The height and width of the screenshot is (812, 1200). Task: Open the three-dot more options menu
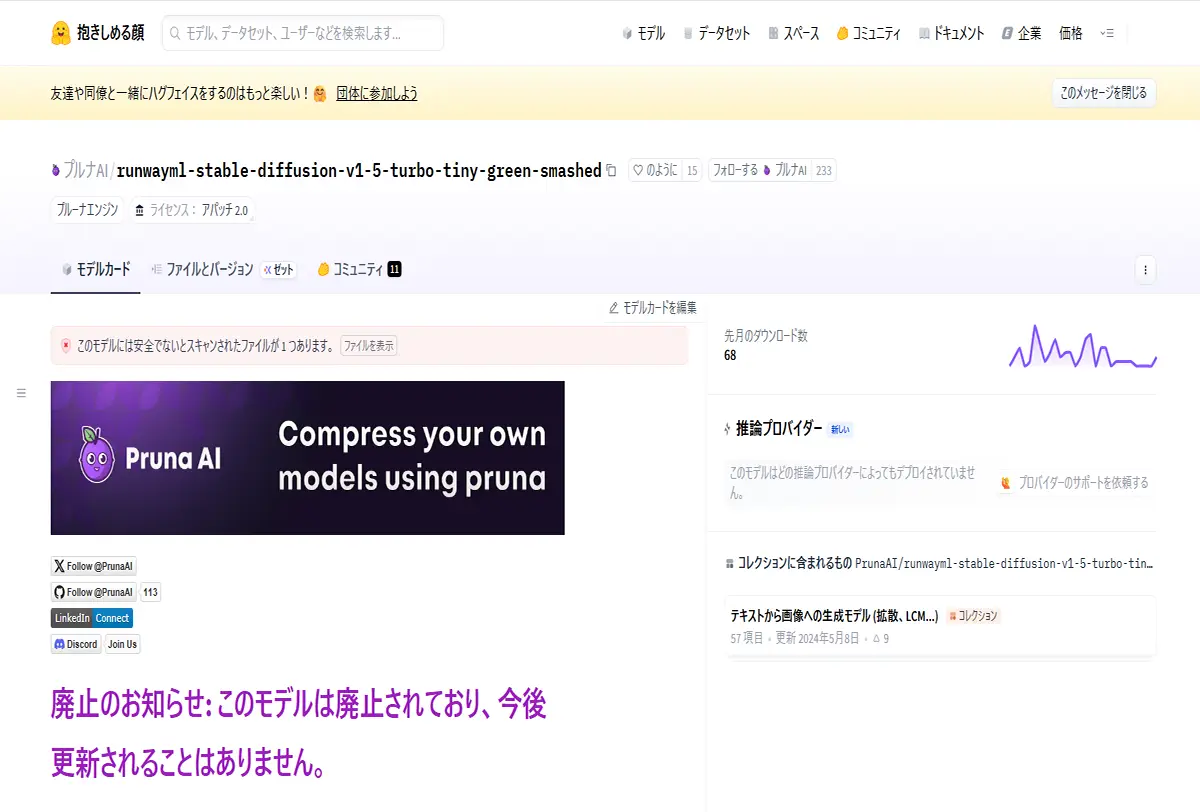[1146, 269]
